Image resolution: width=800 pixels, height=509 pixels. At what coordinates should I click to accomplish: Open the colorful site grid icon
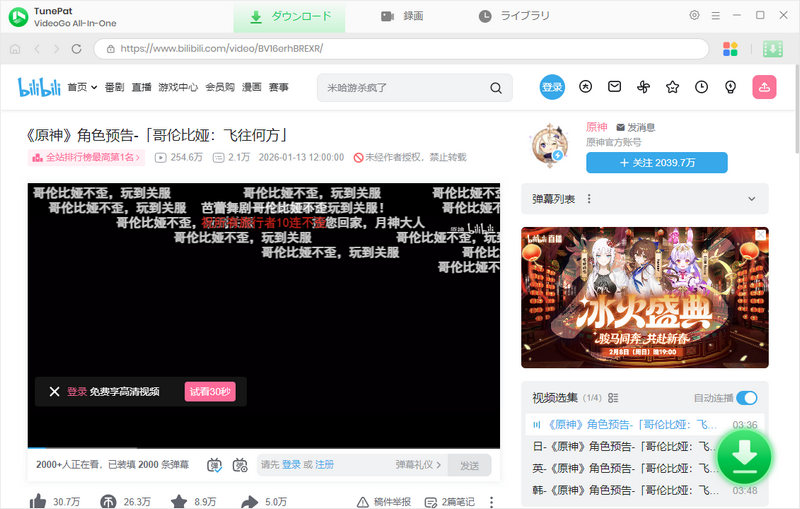[x=730, y=49]
